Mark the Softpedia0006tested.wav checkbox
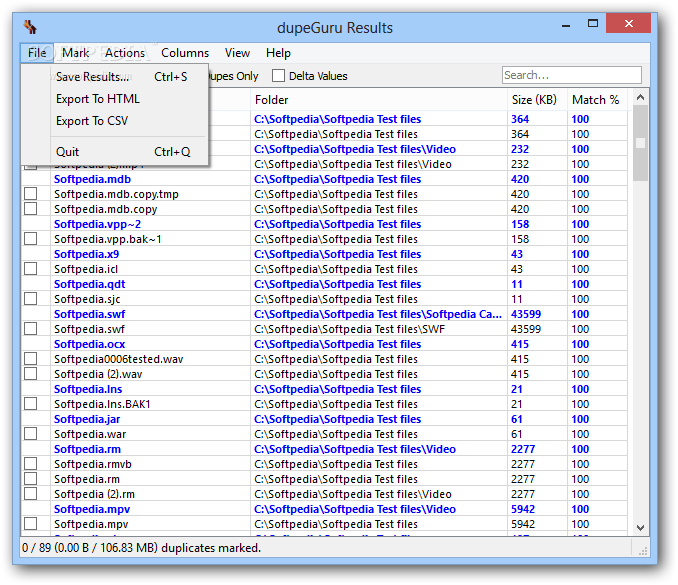Image resolution: width=678 pixels, height=585 pixels. 30,359
